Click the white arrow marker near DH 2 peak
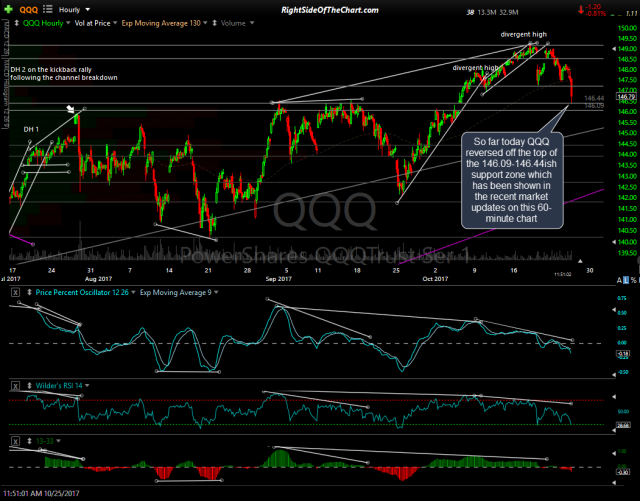The height and width of the screenshot is (501, 640). (x=71, y=109)
